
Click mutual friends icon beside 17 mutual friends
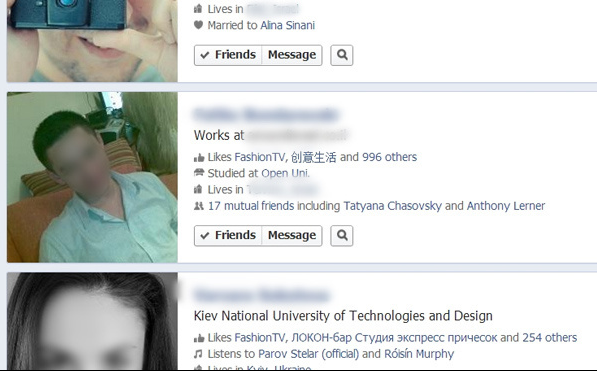[199, 206]
